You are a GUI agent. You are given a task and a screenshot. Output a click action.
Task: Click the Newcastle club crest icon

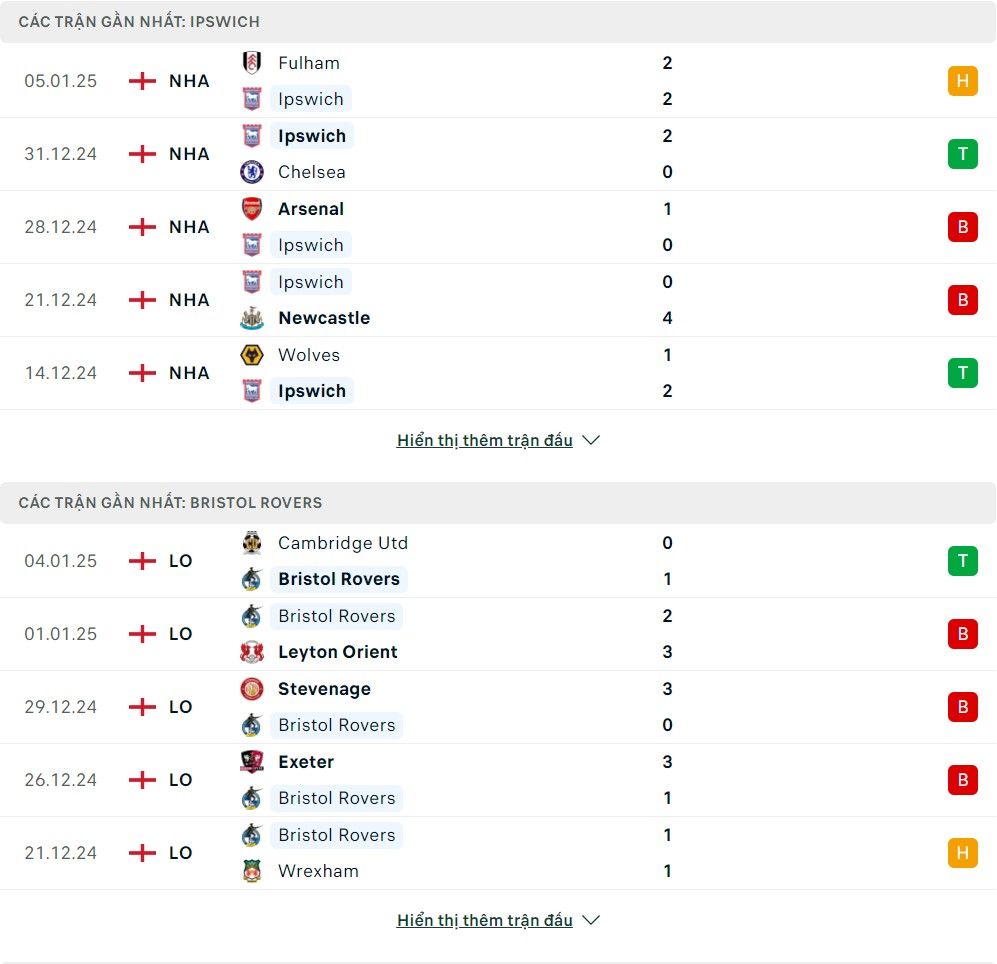pyautogui.click(x=252, y=318)
